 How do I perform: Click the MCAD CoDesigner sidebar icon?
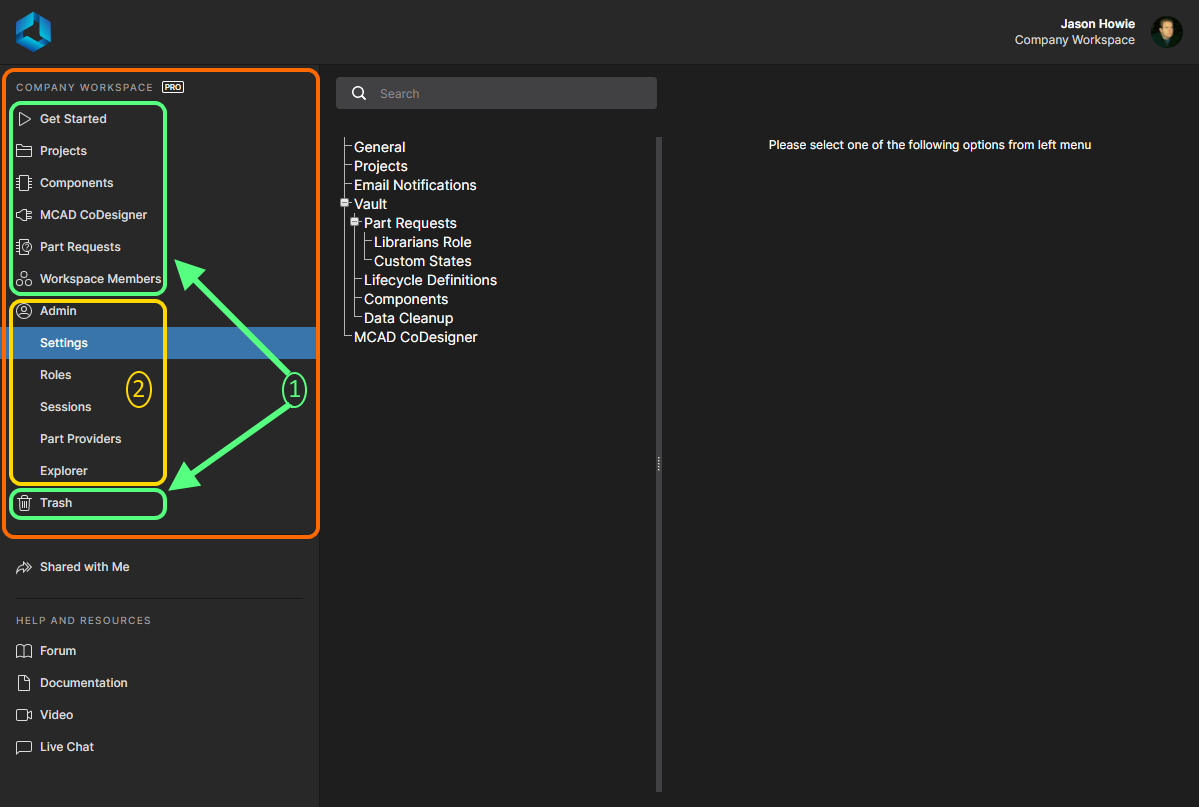[x=24, y=215]
